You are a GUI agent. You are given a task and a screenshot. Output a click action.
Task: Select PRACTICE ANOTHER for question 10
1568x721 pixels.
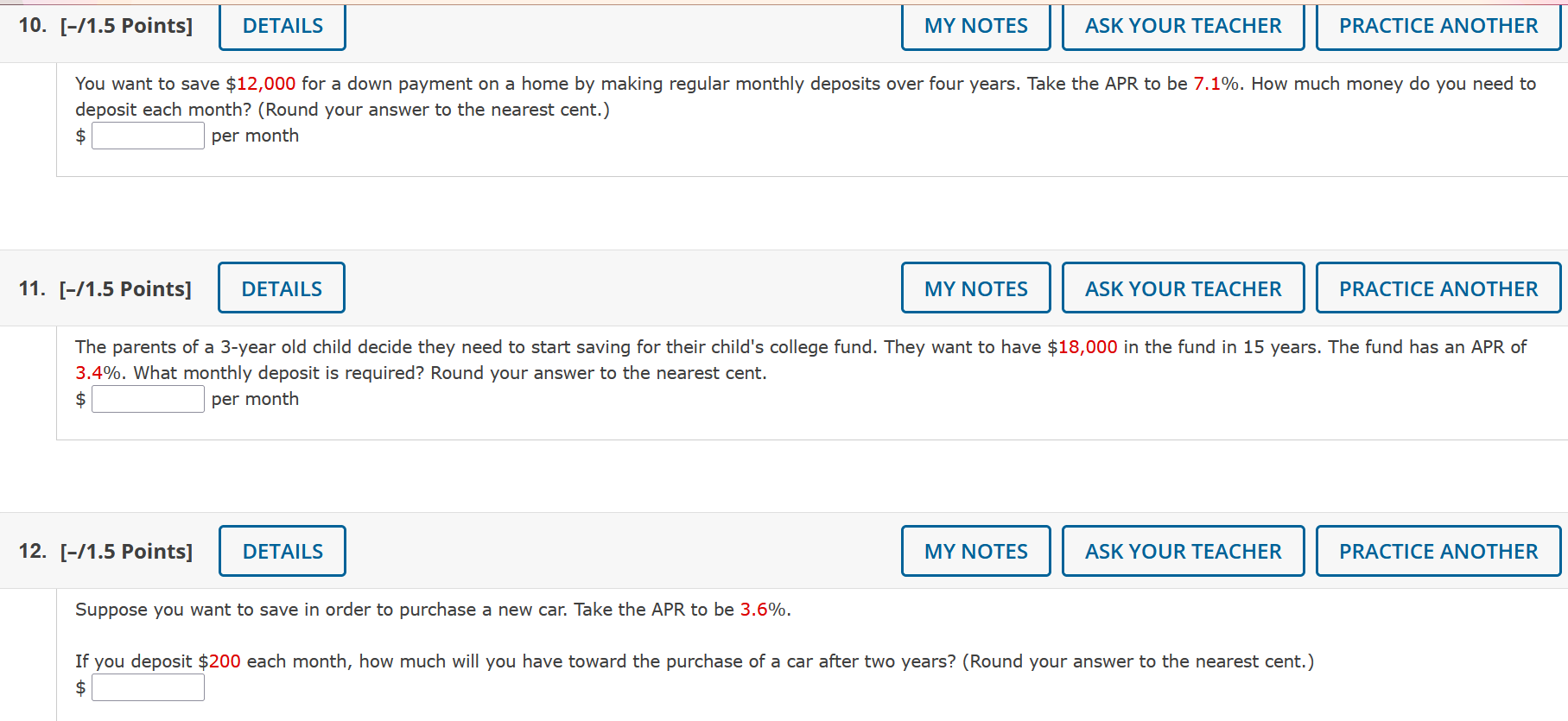click(1438, 26)
